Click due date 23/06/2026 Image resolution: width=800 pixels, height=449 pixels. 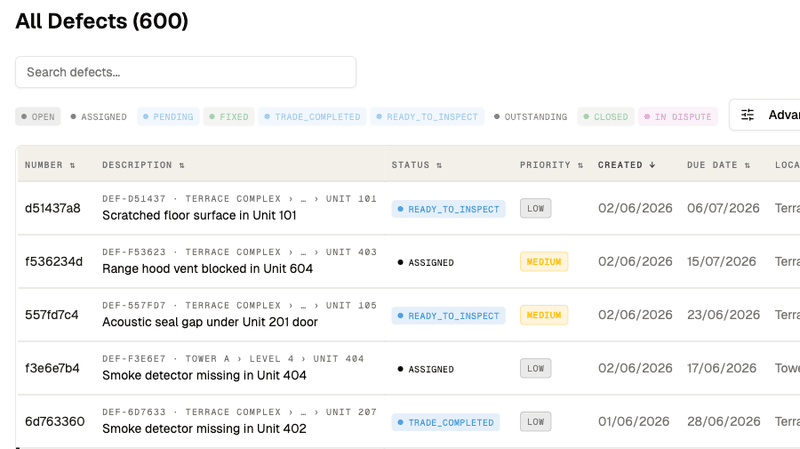[723, 315]
